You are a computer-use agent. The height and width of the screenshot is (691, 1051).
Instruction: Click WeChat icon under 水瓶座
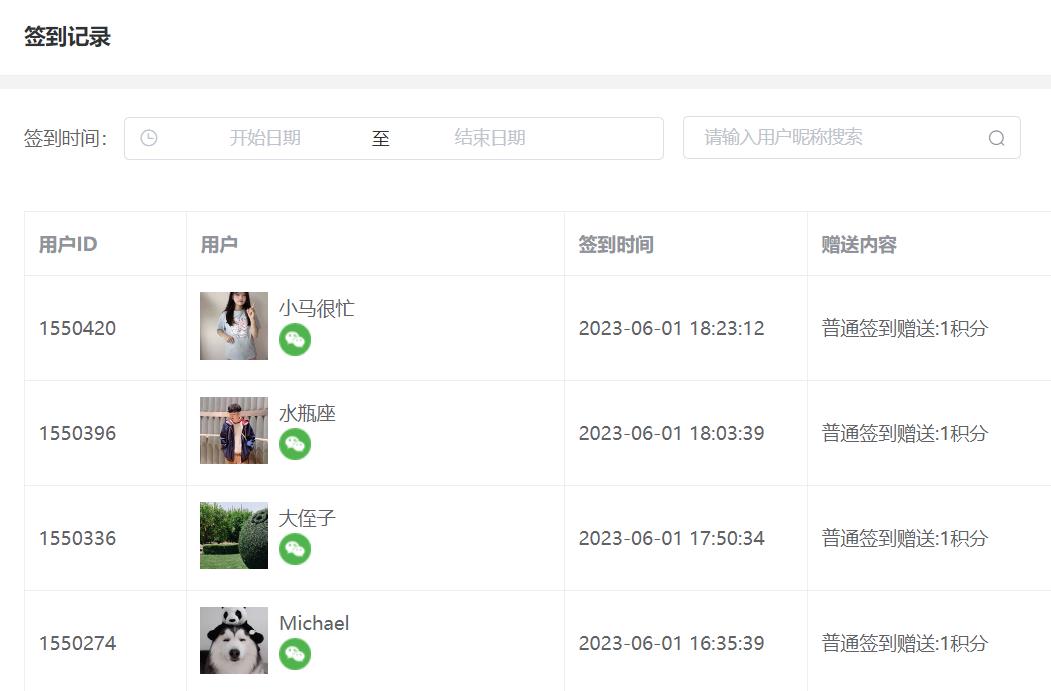tap(295, 444)
